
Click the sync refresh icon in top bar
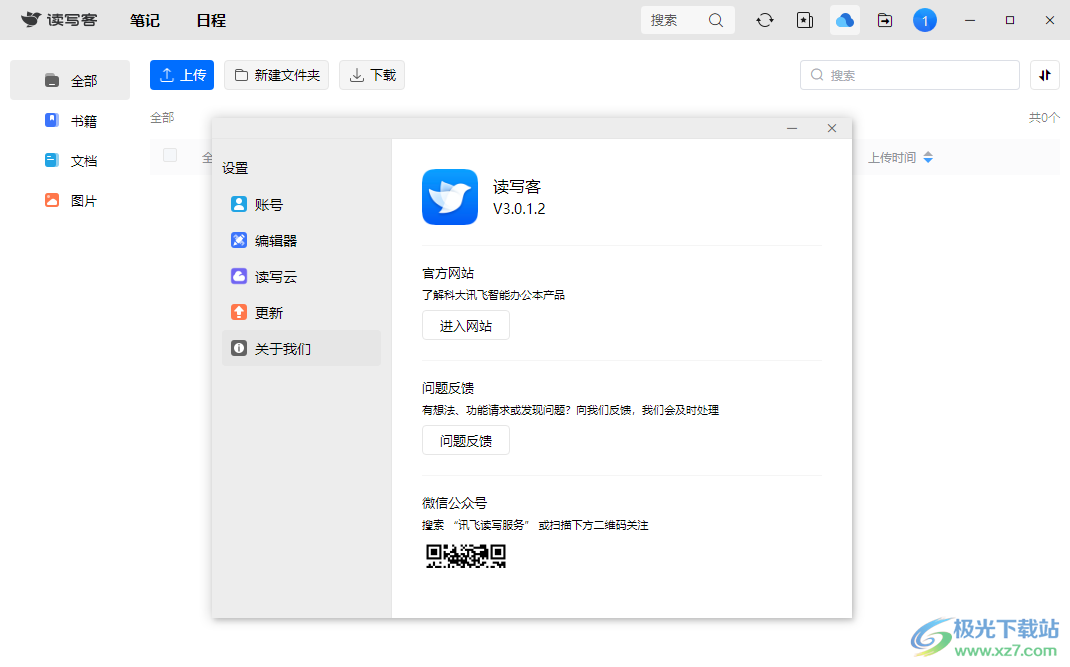765,20
